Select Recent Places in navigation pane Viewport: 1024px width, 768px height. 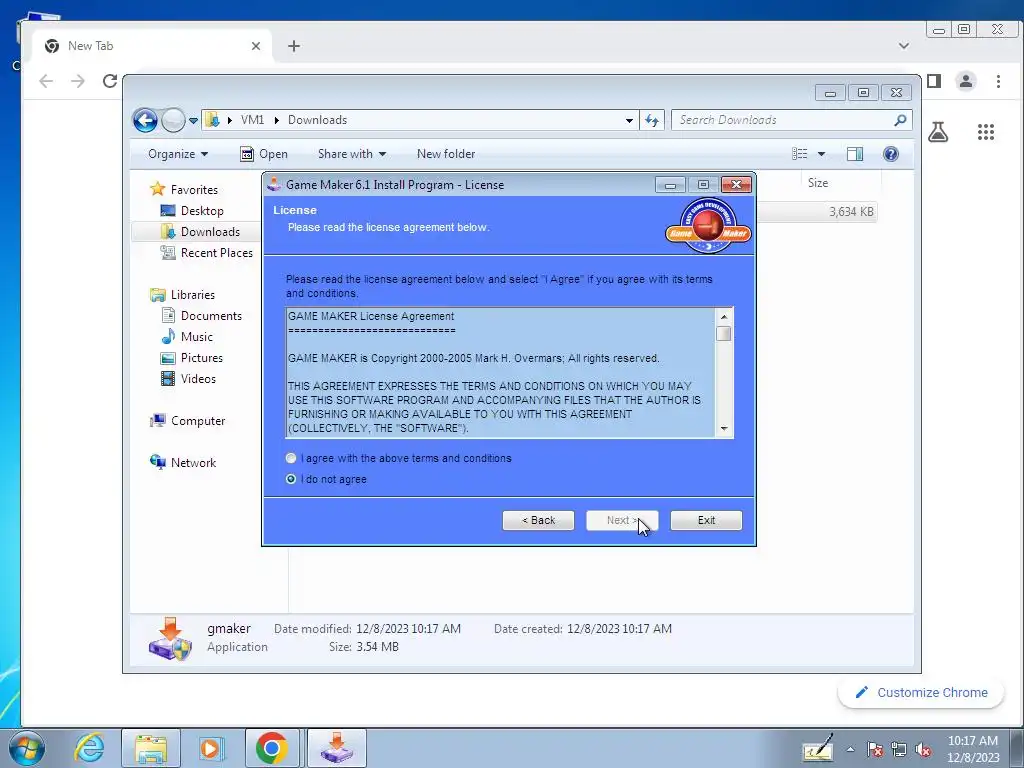(x=216, y=253)
